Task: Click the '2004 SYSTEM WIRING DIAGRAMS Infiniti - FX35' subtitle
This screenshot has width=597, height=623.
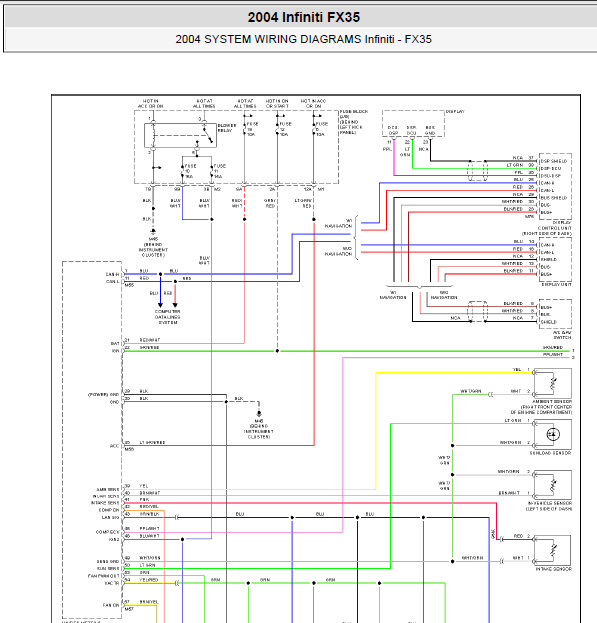Action: tap(303, 39)
